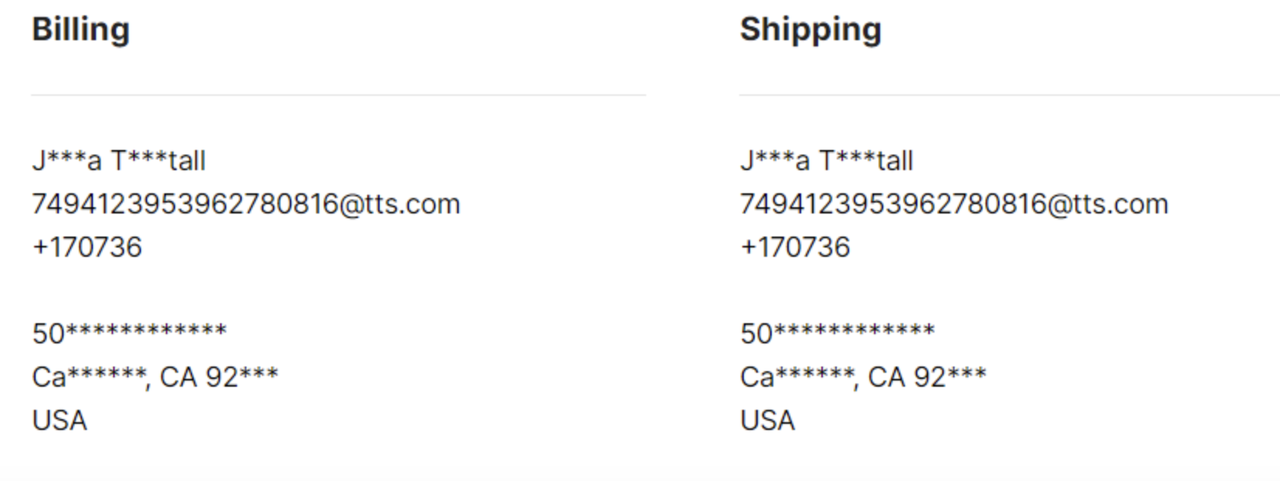Click the shipping city Ca******
The height and width of the screenshot is (481, 1280).
798,377
